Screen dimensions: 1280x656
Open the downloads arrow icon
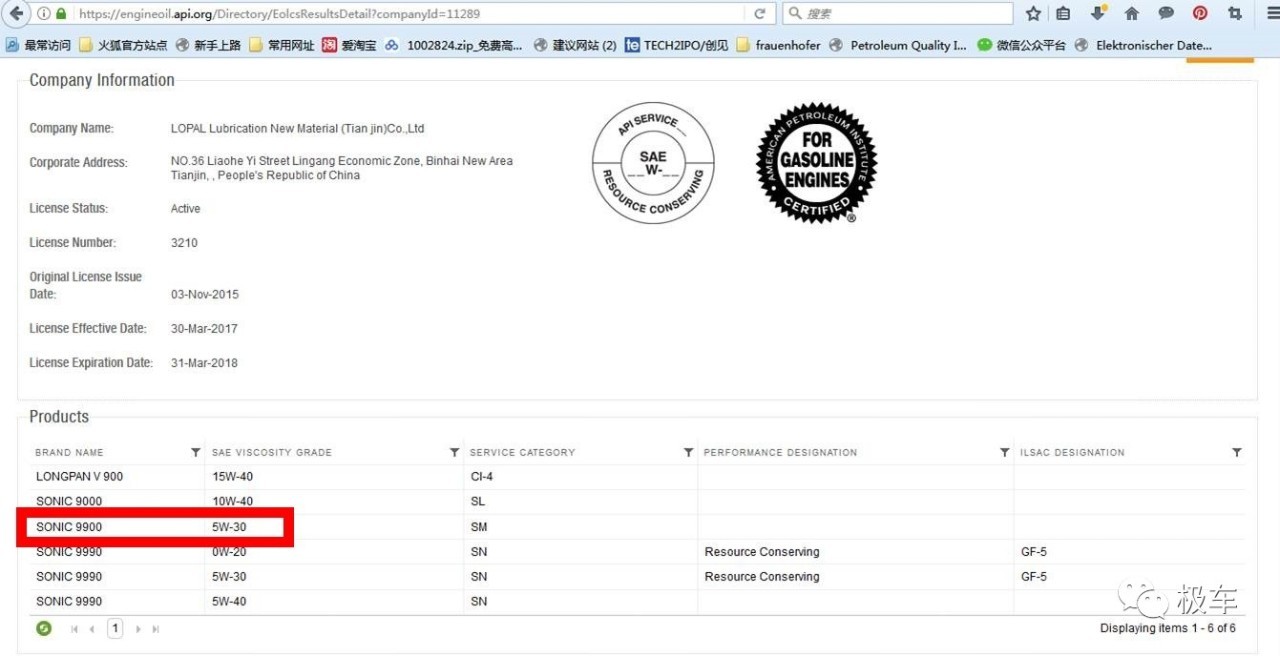click(1097, 13)
